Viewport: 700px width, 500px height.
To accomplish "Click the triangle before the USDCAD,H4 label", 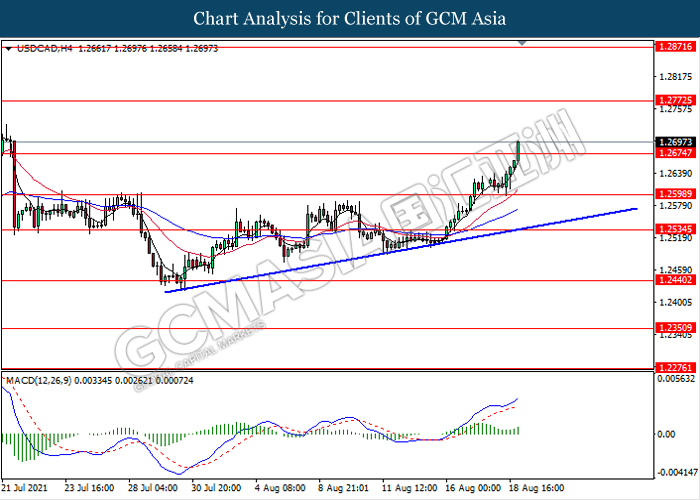I will coord(9,48).
